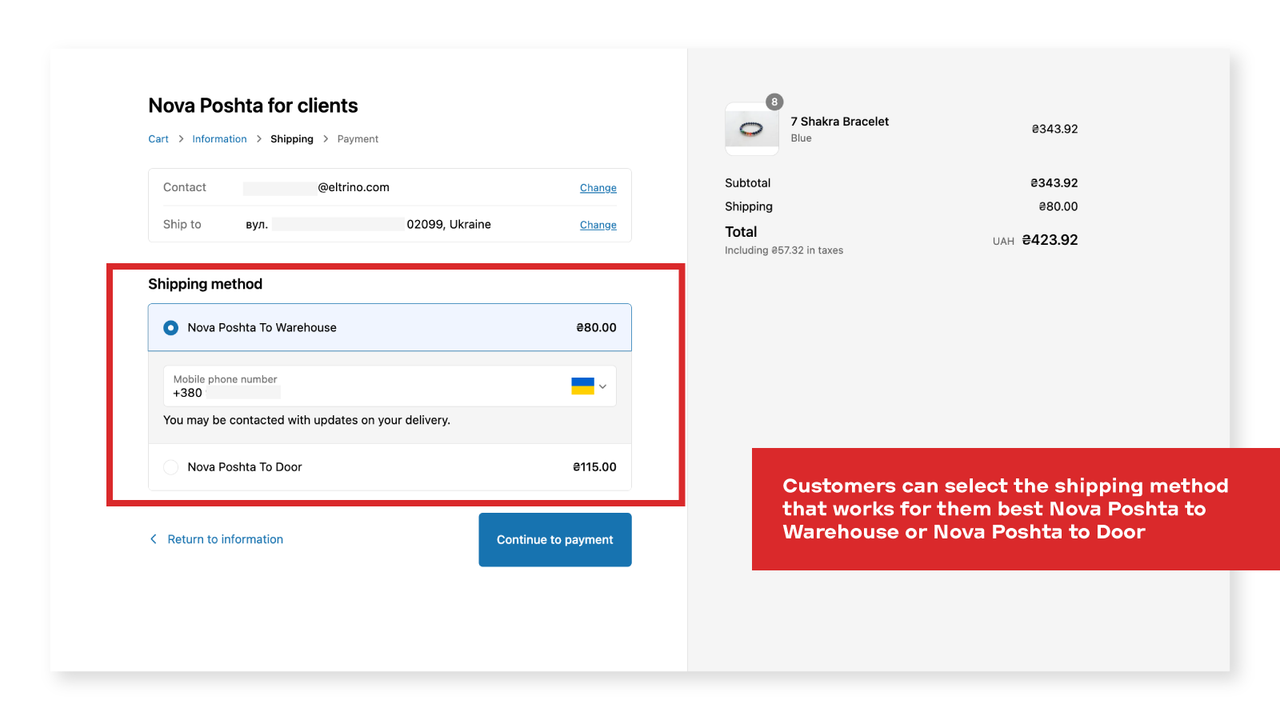The width and height of the screenshot is (1280, 720).
Task: Click Return to information
Action: 225,539
